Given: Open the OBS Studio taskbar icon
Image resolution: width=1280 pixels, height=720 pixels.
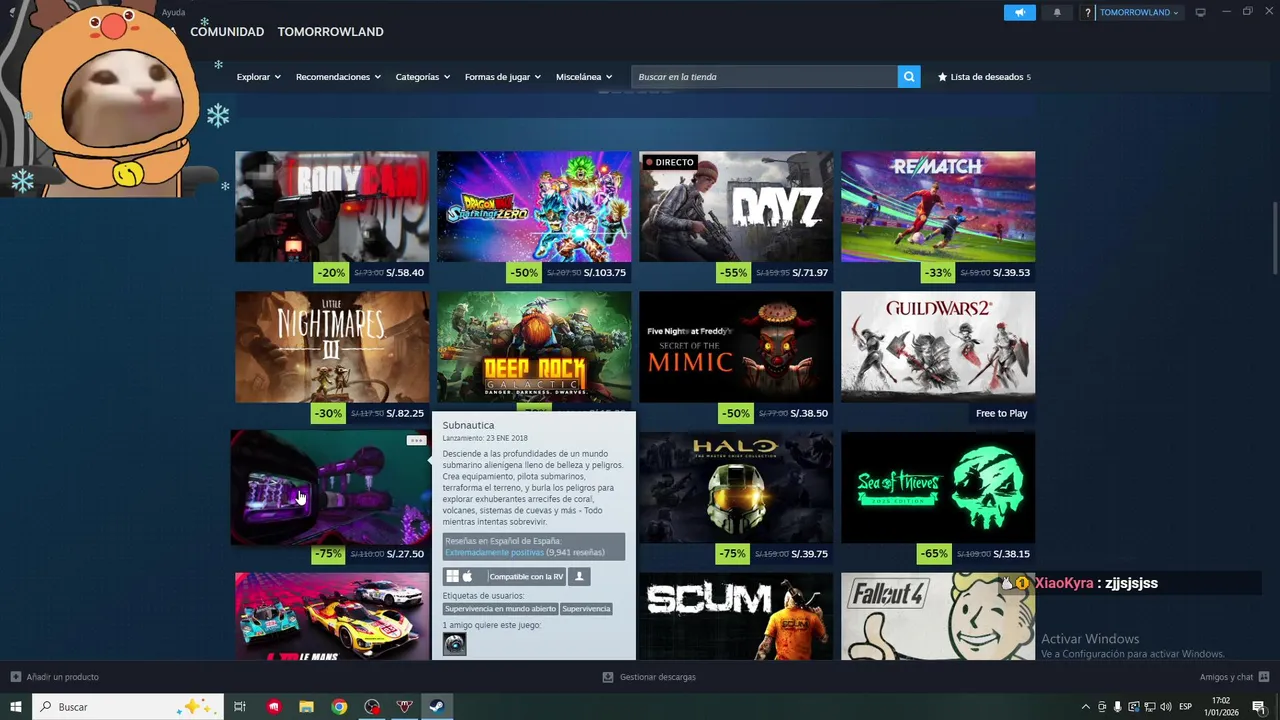Looking at the screenshot, I should [372, 707].
